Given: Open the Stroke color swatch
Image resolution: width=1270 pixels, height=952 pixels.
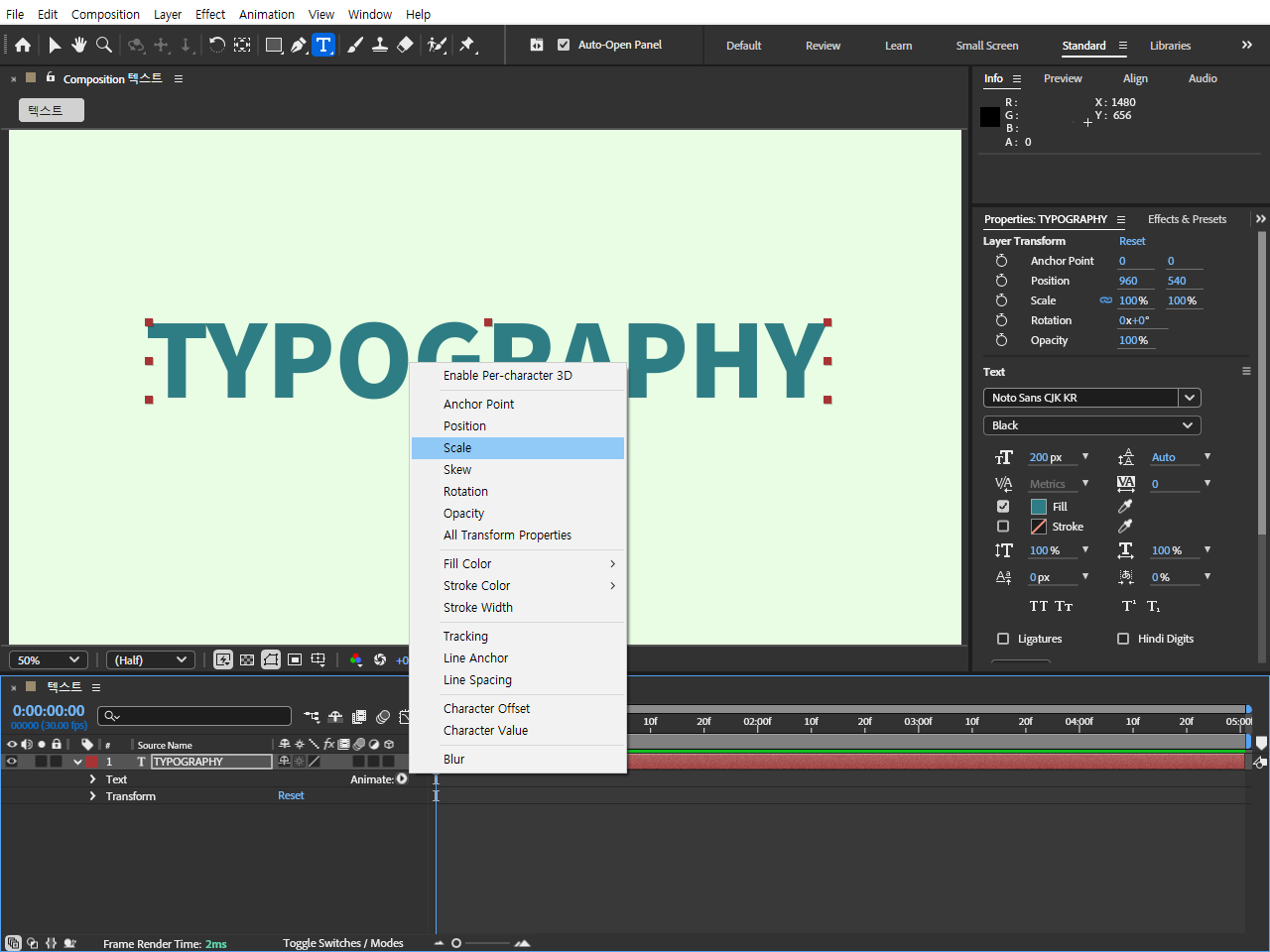Looking at the screenshot, I should [x=1039, y=527].
